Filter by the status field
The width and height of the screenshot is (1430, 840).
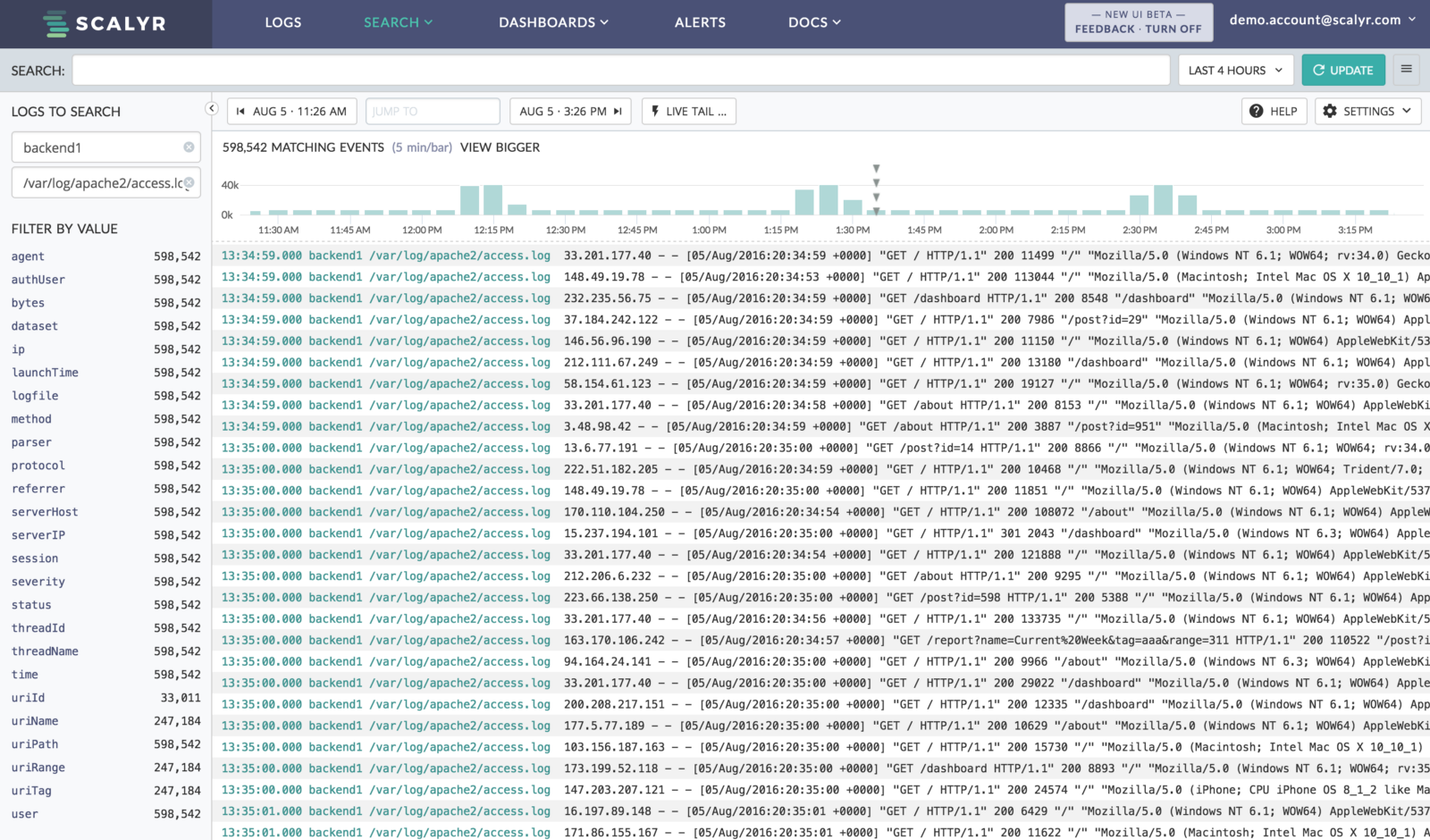31,605
